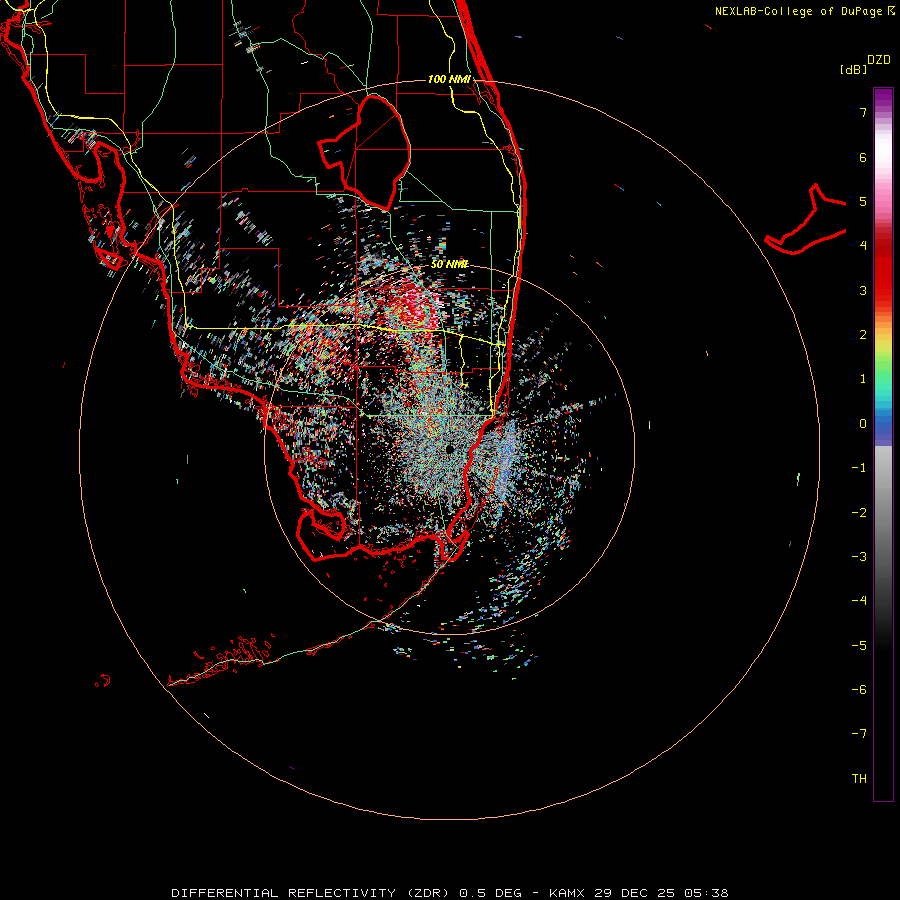Select the positive 1 dB tick label

click(863, 379)
